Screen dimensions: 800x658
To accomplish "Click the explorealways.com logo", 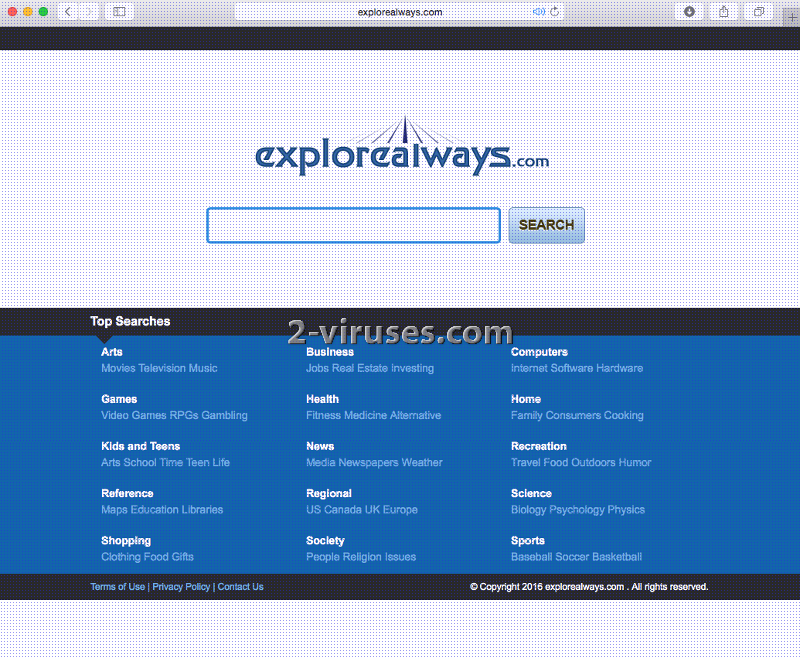I will pos(402,148).
